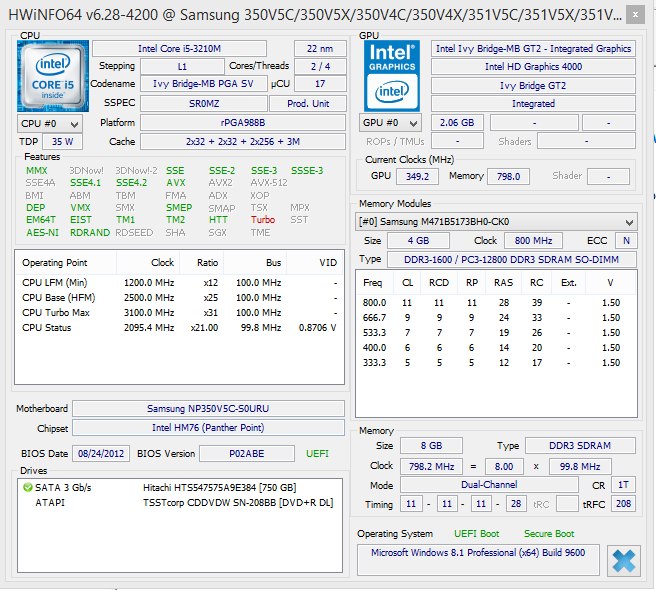
Task: Click the AVX feature label
Action: (x=176, y=183)
